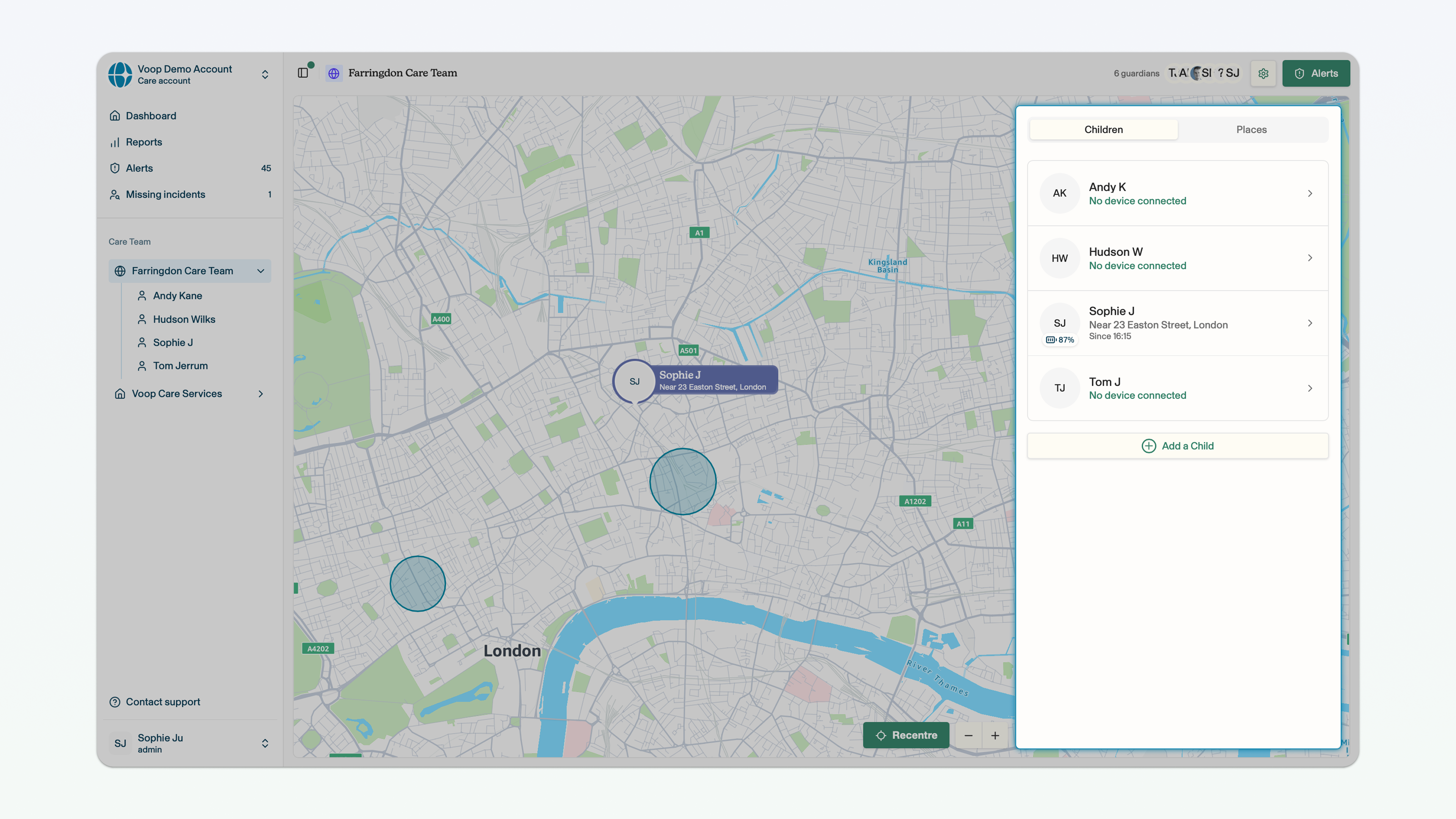The height and width of the screenshot is (819, 1456).
Task: Open the settings gear icon
Action: [x=1263, y=74]
